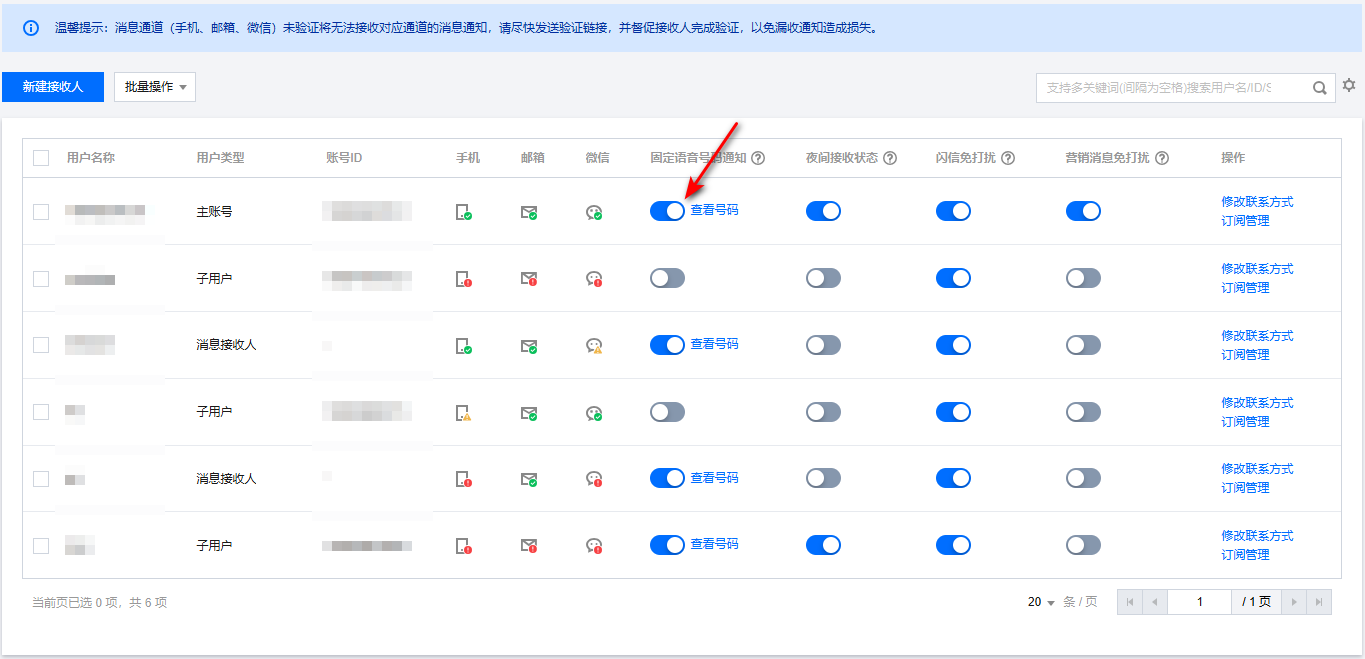Click the page number input box
The width and height of the screenshot is (1365, 659).
pos(1200,602)
